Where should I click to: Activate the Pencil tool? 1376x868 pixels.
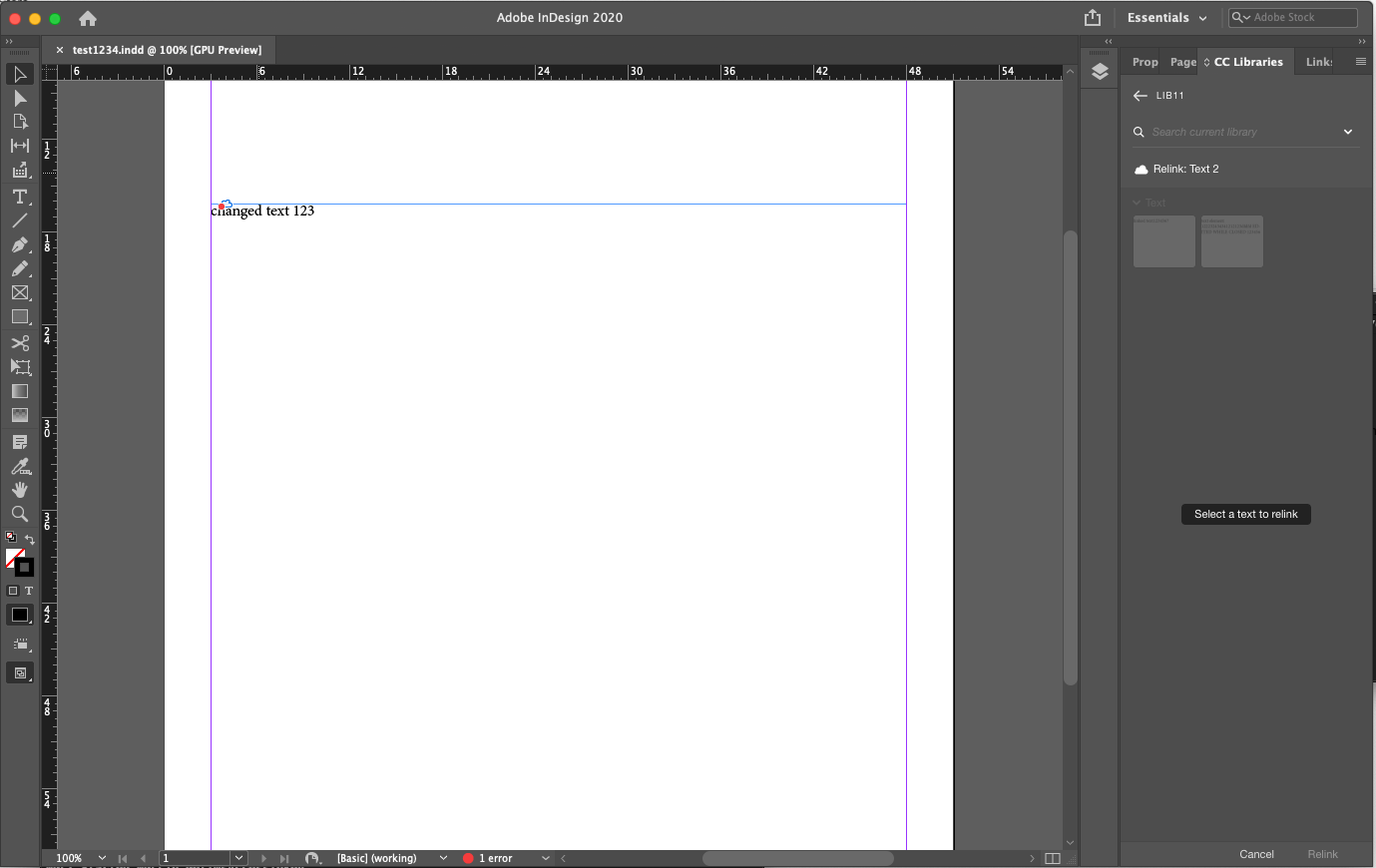click(20, 268)
